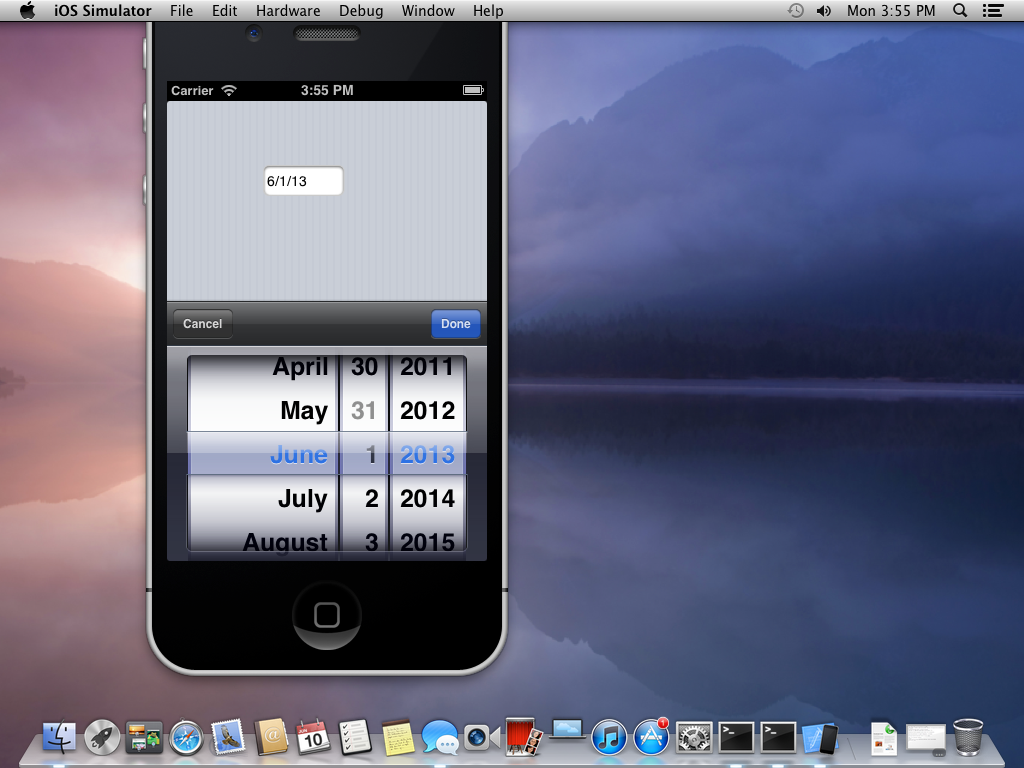Click Spotlight magnifying glass in menu bar
The width and height of the screenshot is (1024, 768).
(960, 10)
